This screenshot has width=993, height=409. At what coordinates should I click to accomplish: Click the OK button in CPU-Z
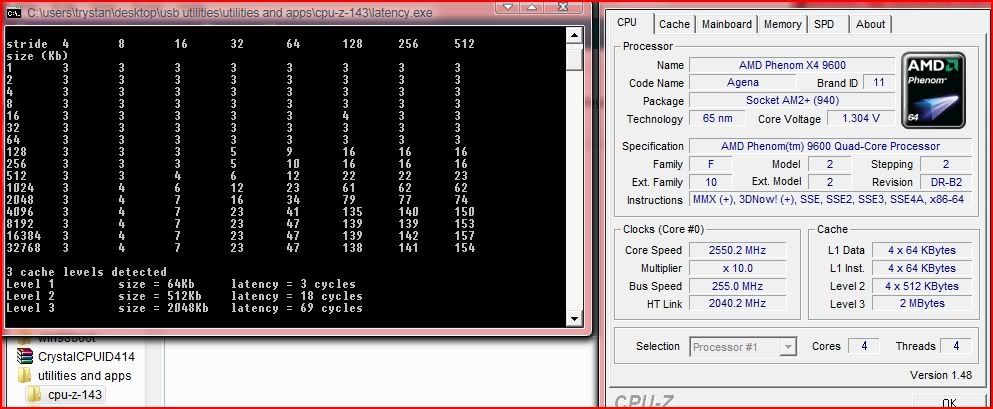pyautogui.click(x=946, y=402)
